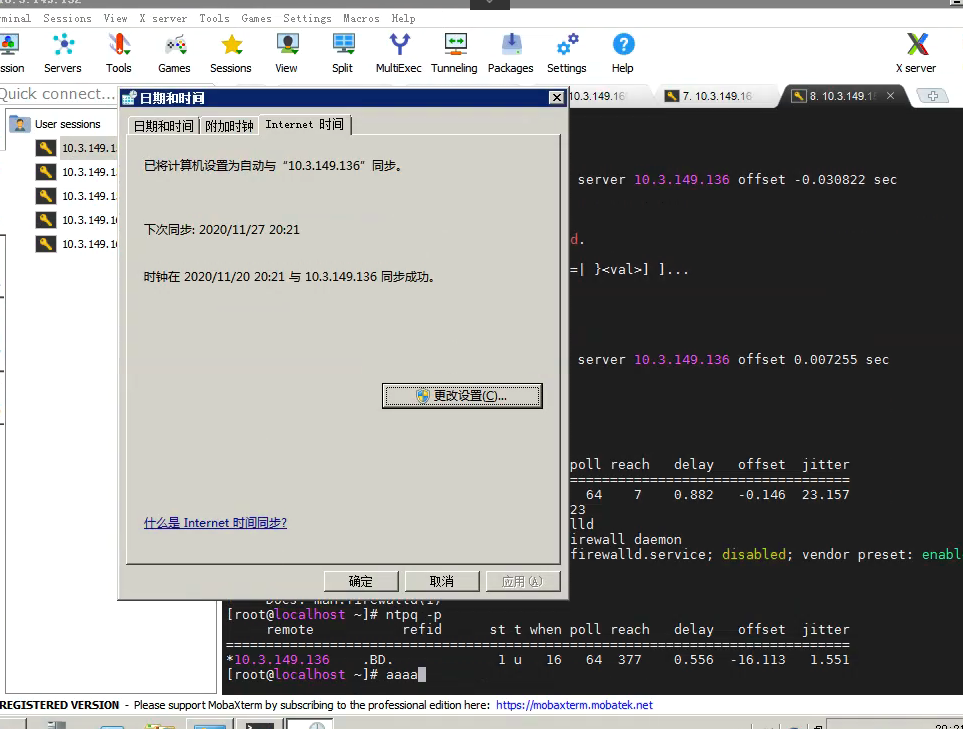963x729 pixels.
Task: Click the View toolbar icon
Action: coord(286,53)
